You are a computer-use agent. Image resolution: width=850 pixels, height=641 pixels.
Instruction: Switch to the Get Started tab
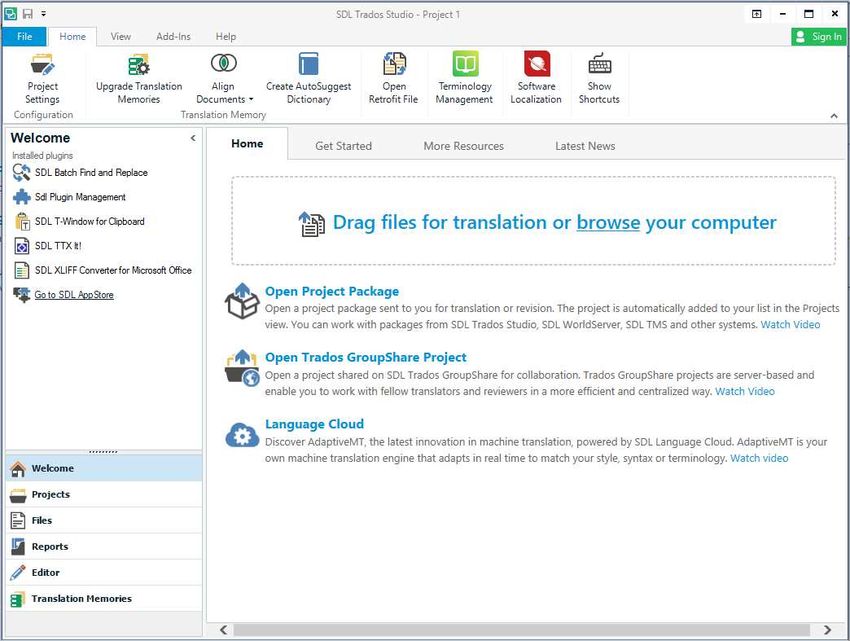pos(344,146)
